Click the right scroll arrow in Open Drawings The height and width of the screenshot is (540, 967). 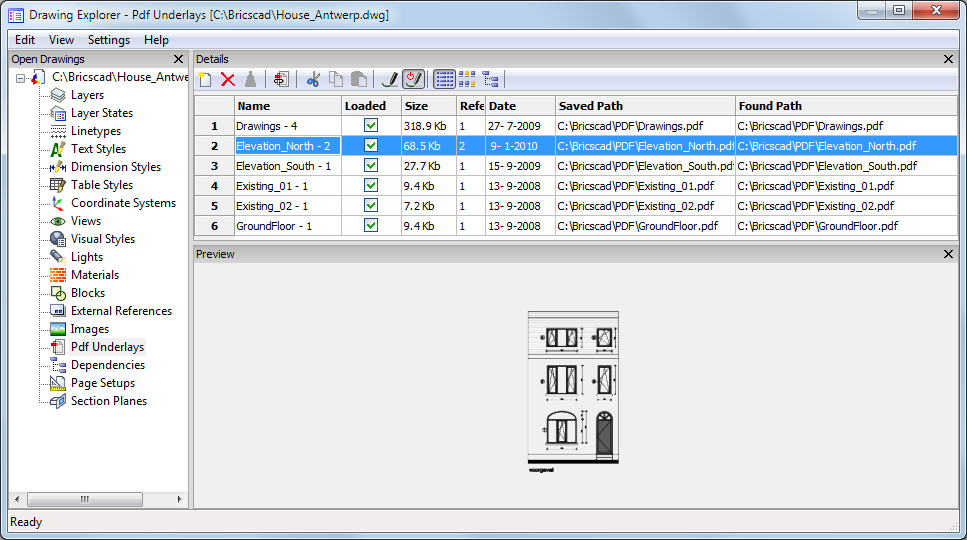click(x=179, y=499)
